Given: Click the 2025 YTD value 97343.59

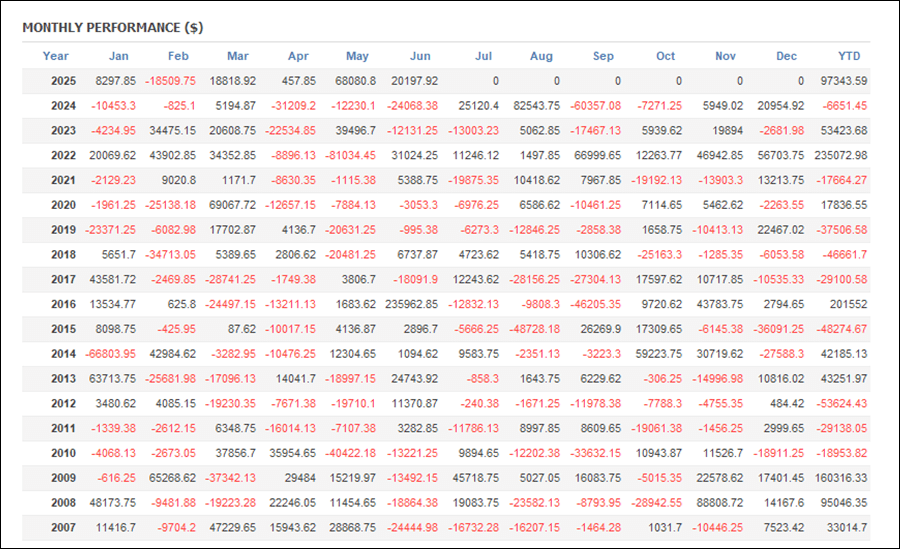Looking at the screenshot, I should point(844,81).
